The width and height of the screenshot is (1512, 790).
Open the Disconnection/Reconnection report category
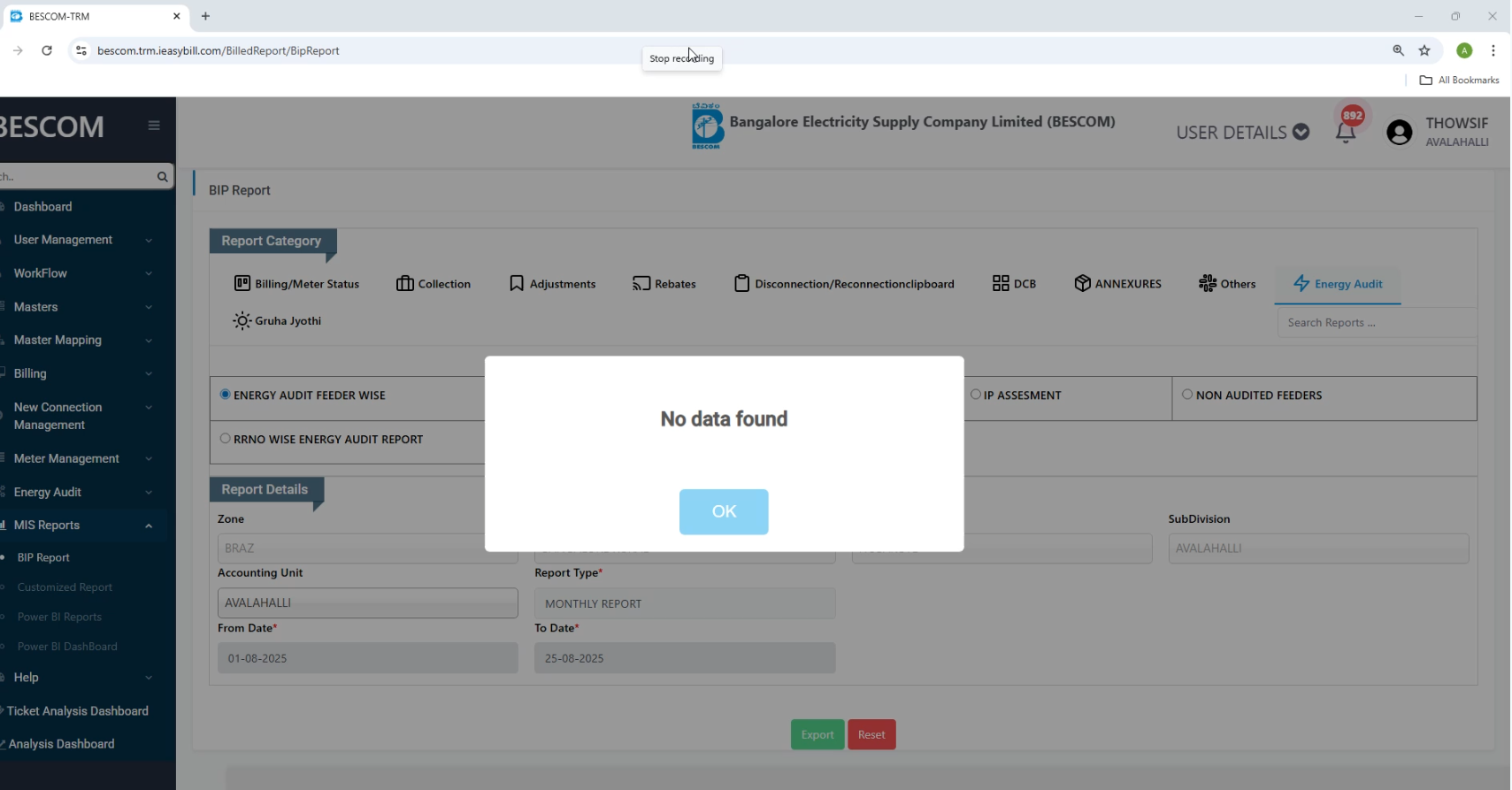(844, 284)
